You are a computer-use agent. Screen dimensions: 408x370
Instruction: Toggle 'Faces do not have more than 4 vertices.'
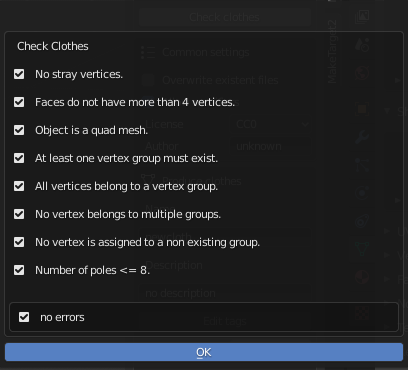(x=19, y=102)
